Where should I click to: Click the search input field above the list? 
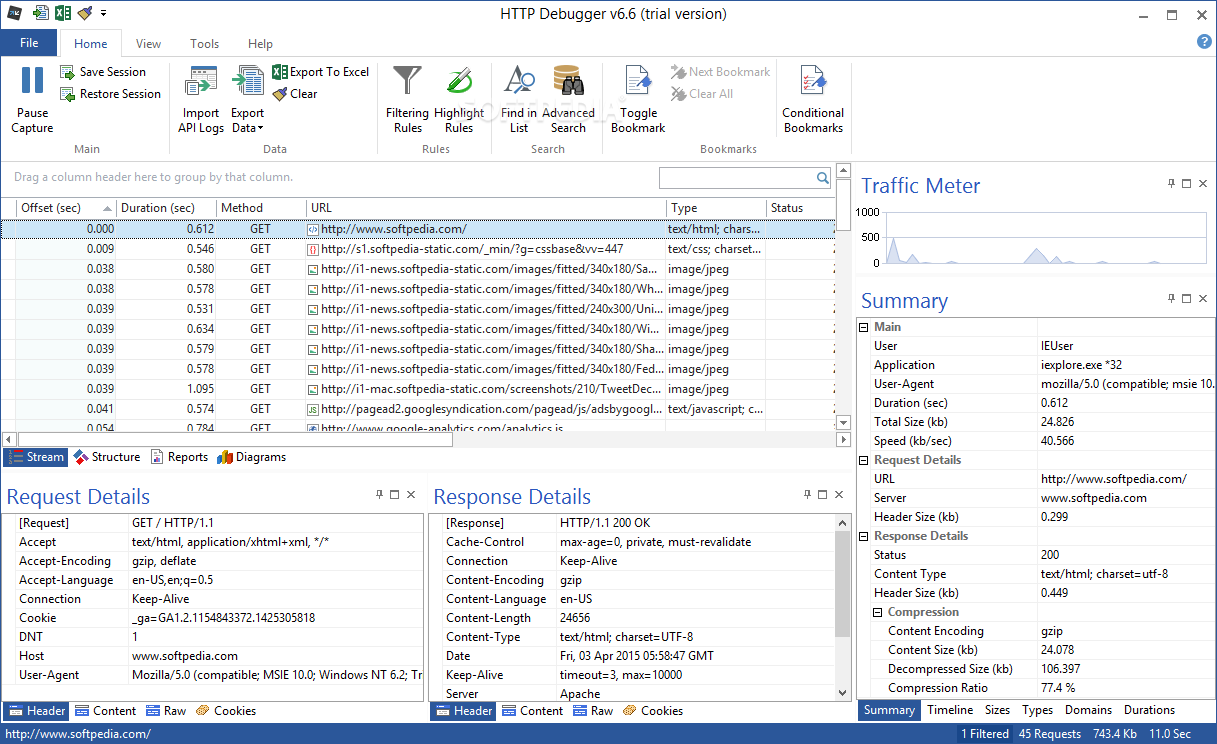[x=737, y=178]
